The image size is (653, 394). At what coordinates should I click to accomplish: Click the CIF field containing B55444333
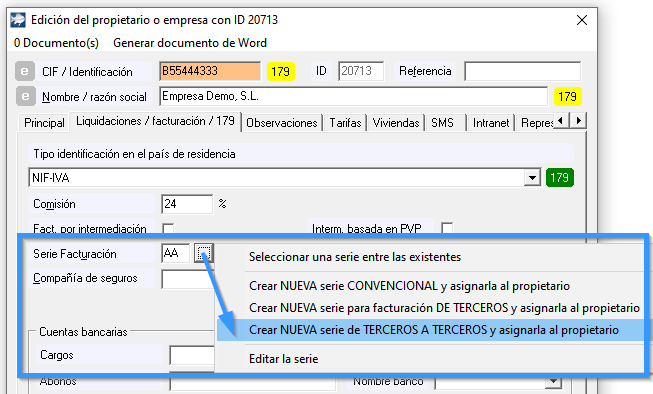point(210,71)
